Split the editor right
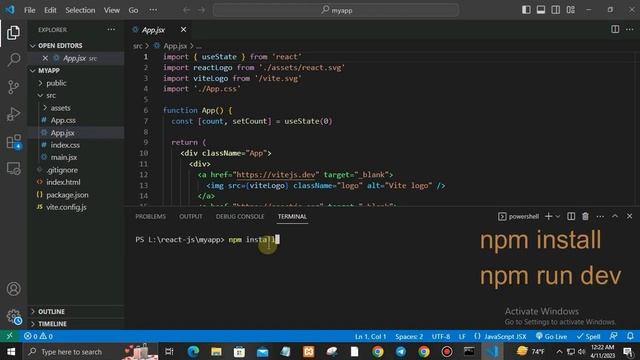Screen dimensions: 640x360 pyautogui.click(x=615, y=29)
